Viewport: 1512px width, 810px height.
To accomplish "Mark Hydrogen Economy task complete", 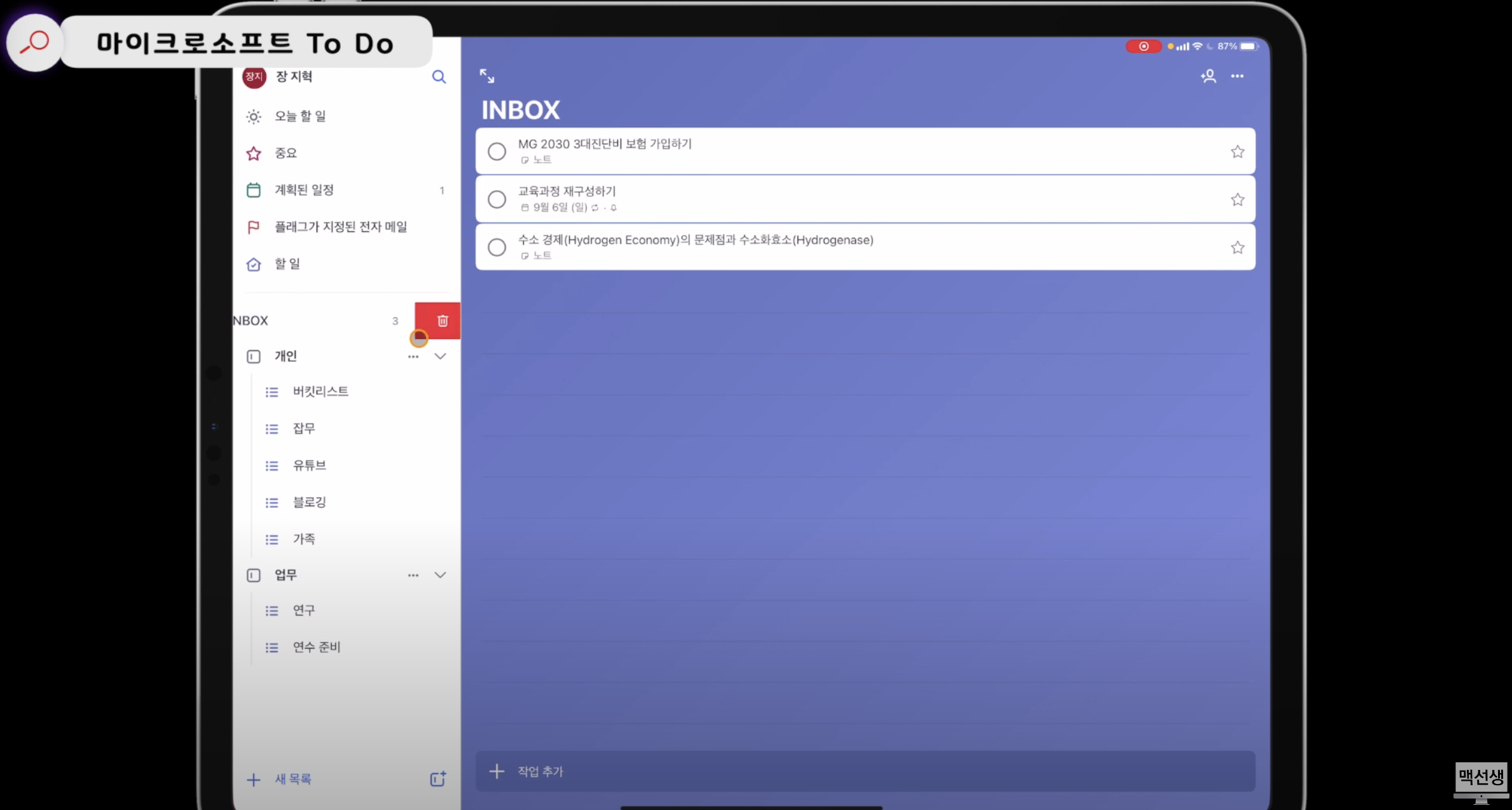I will coord(497,247).
